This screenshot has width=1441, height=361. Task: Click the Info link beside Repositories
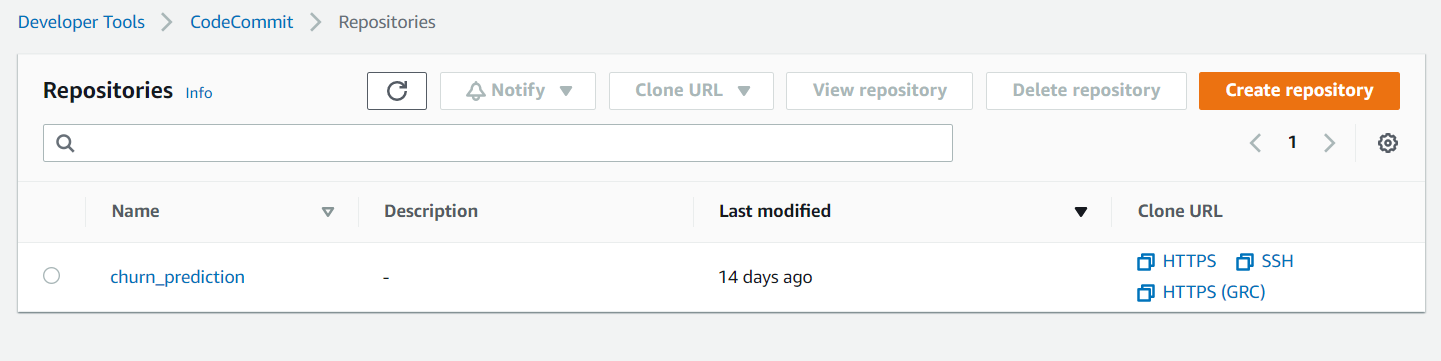coord(199,92)
